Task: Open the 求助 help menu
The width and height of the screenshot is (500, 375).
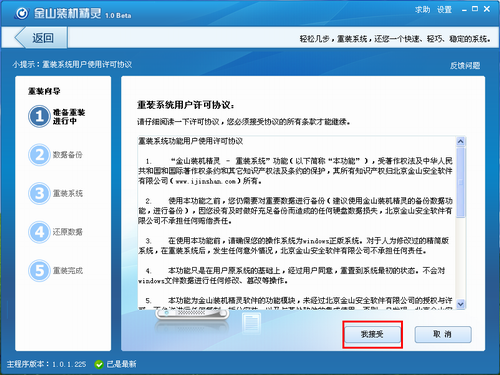Action: click(422, 10)
